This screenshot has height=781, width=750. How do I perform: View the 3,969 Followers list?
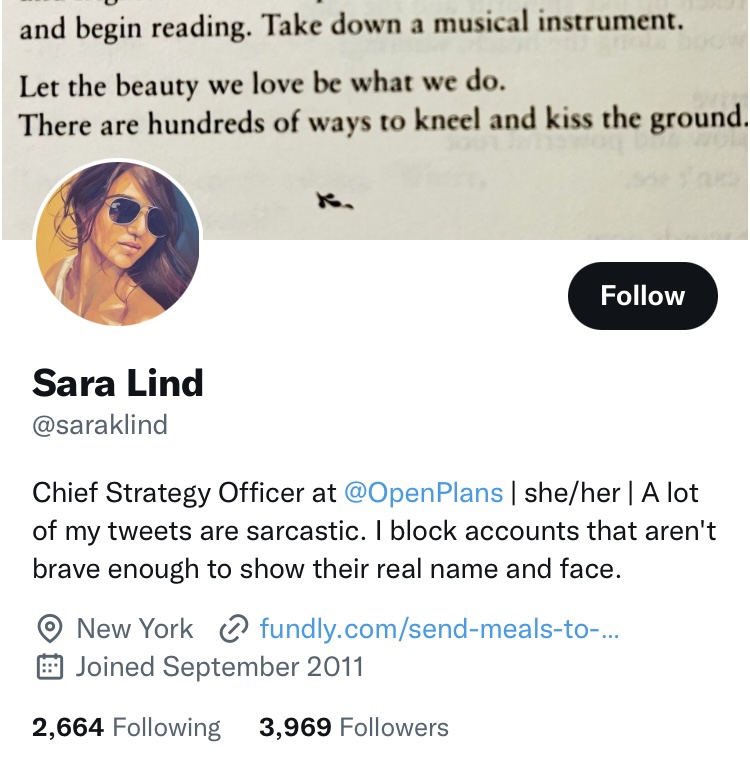pos(354,727)
